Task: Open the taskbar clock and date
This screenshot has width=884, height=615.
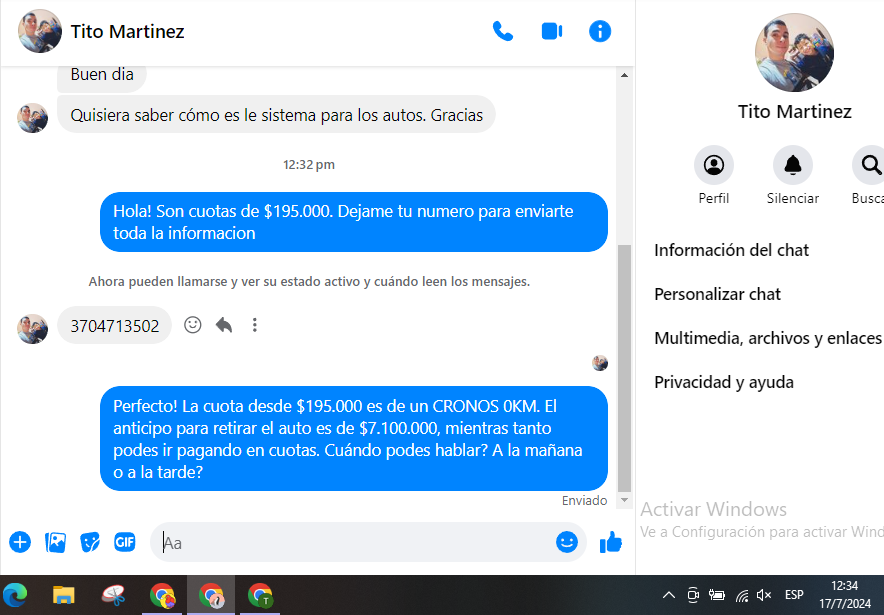Action: point(845,595)
